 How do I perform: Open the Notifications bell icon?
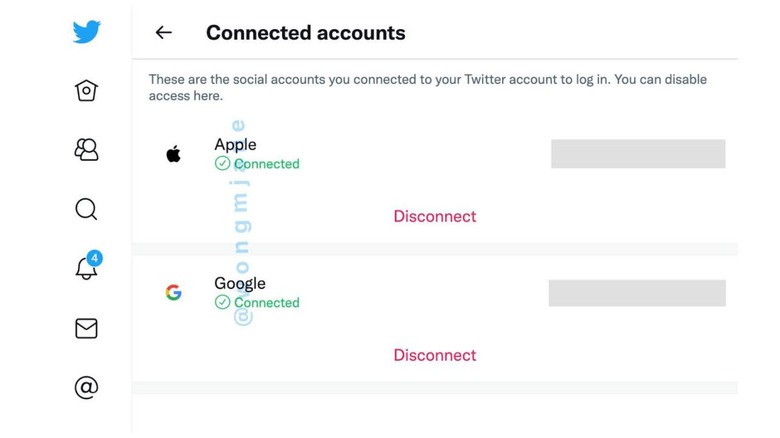pos(86,268)
